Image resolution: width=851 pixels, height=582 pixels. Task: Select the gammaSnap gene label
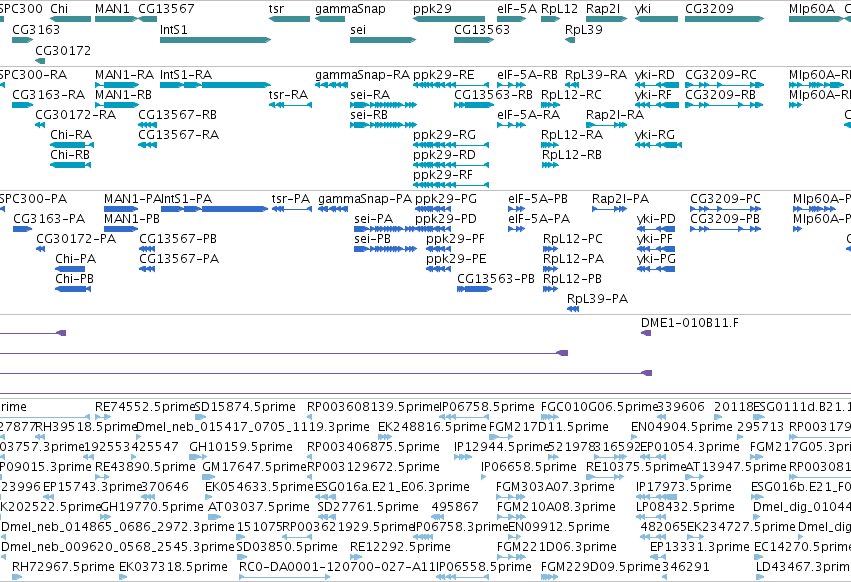coord(350,9)
